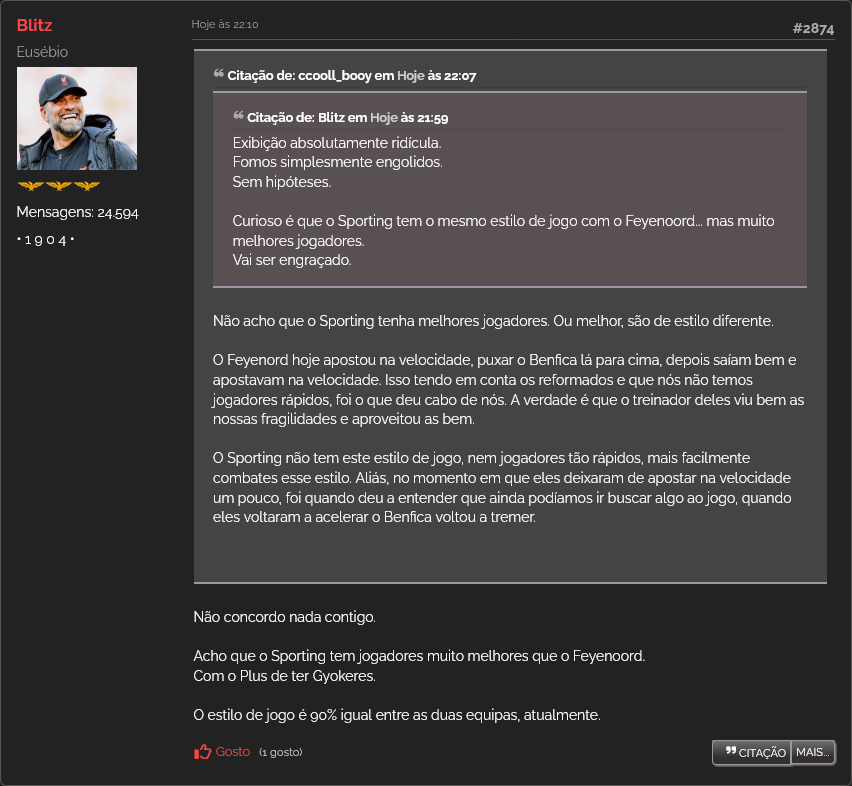Click line 'Vai ser engraçado.'
This screenshot has width=852, height=786.
[292, 260]
